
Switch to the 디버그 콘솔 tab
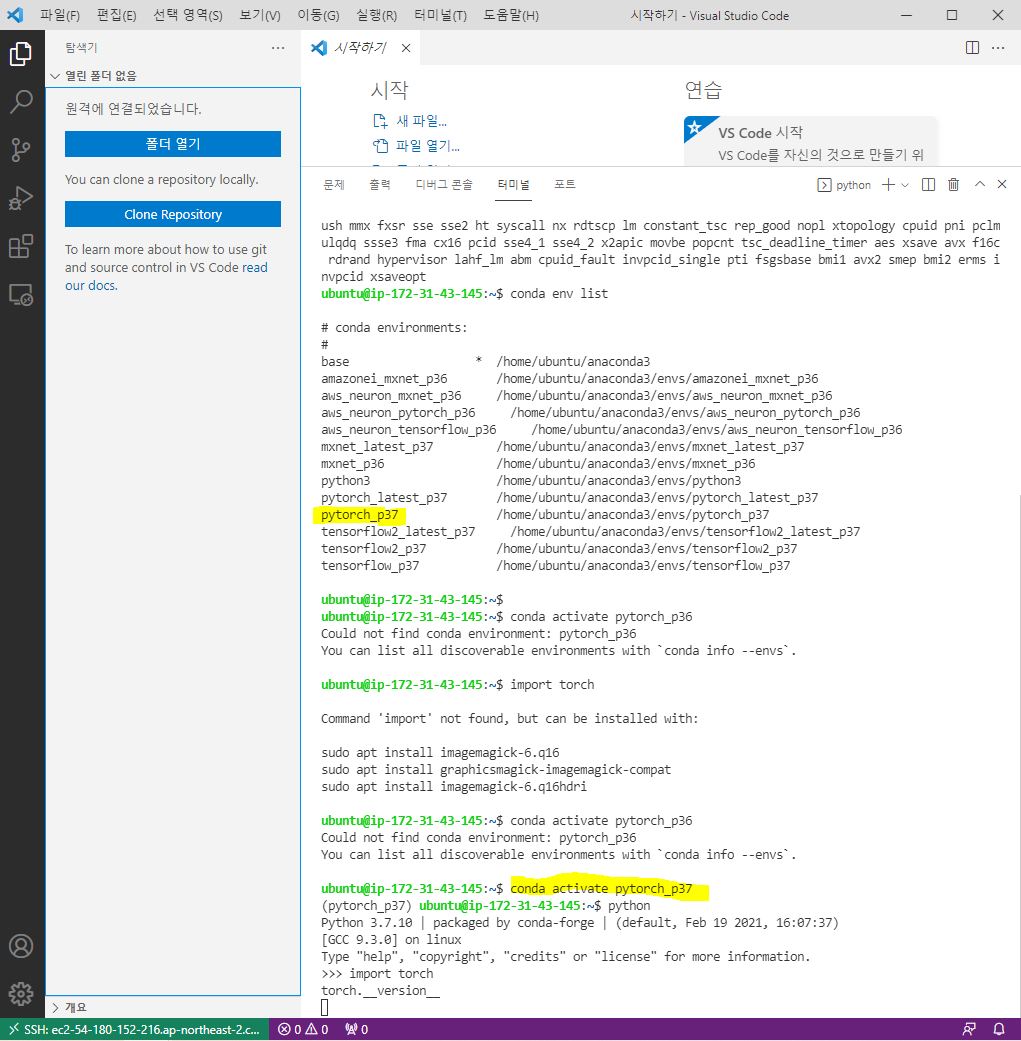[x=443, y=185]
